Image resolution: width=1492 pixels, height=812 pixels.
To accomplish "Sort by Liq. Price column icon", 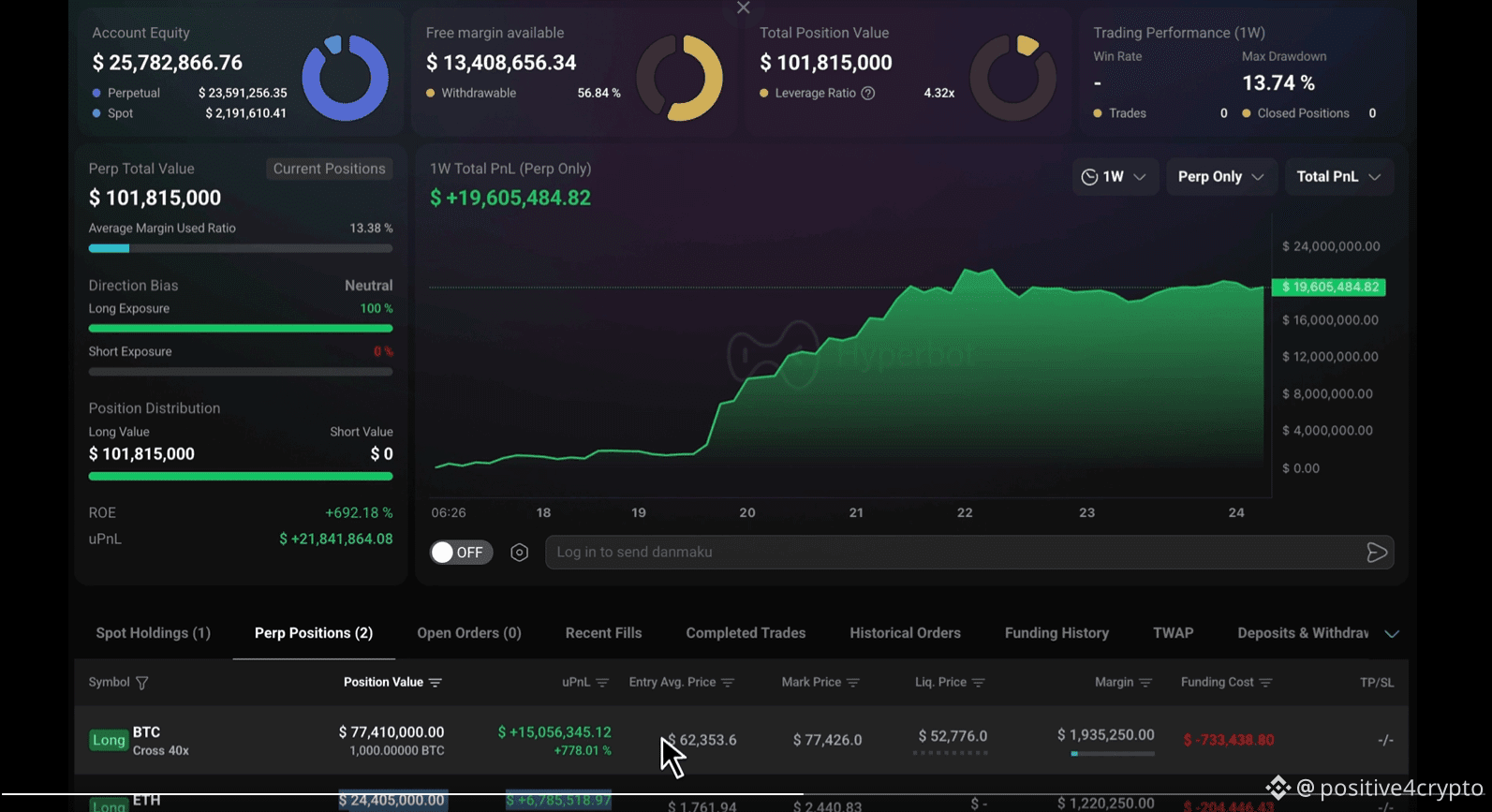I will pos(979,683).
